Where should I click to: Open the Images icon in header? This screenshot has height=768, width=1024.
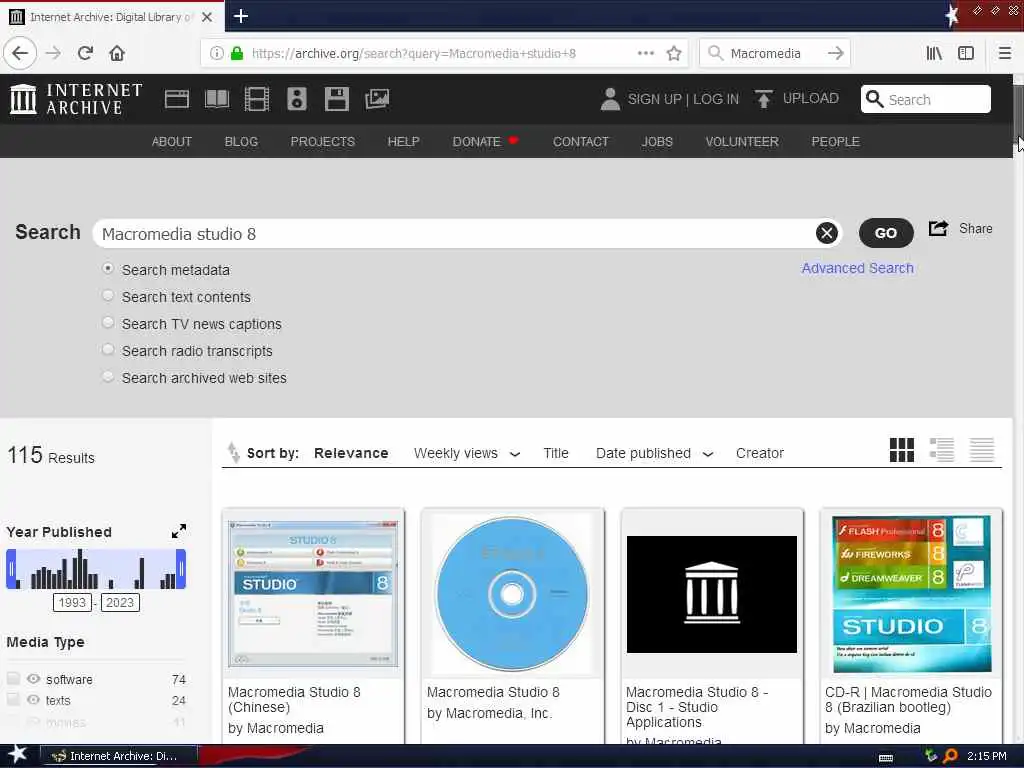[377, 99]
